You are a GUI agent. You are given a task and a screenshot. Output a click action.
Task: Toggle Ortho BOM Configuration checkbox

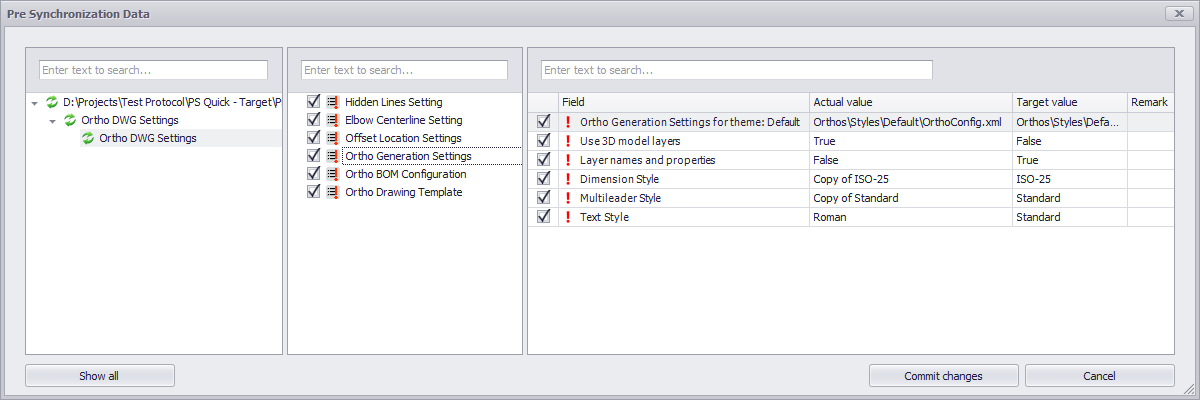(x=314, y=174)
